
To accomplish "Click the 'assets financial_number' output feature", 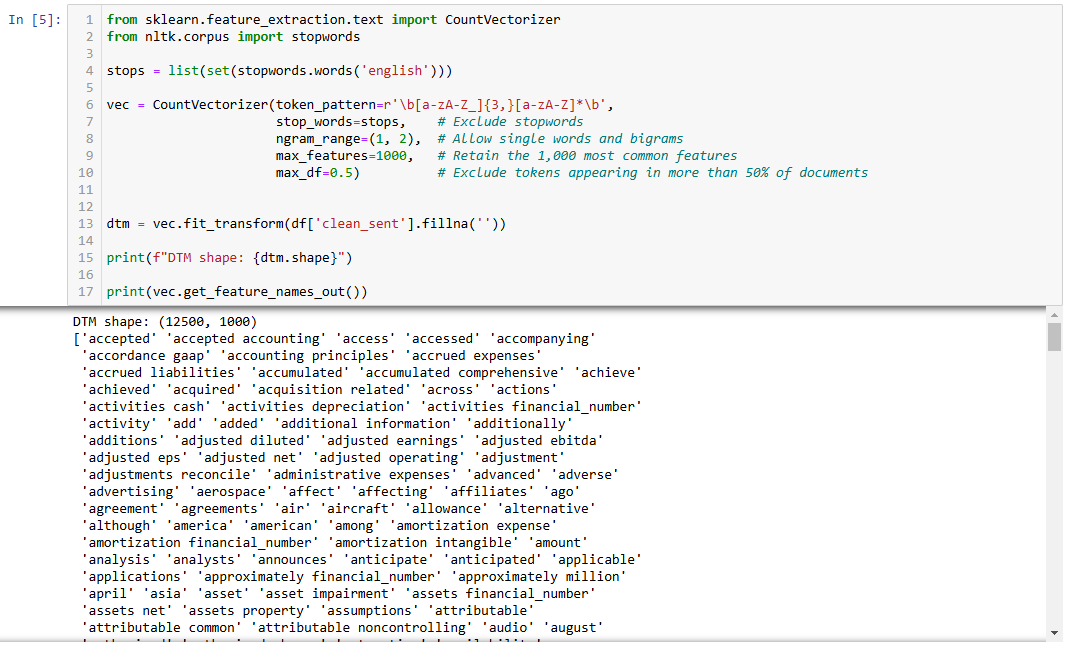I will (x=500, y=594).
